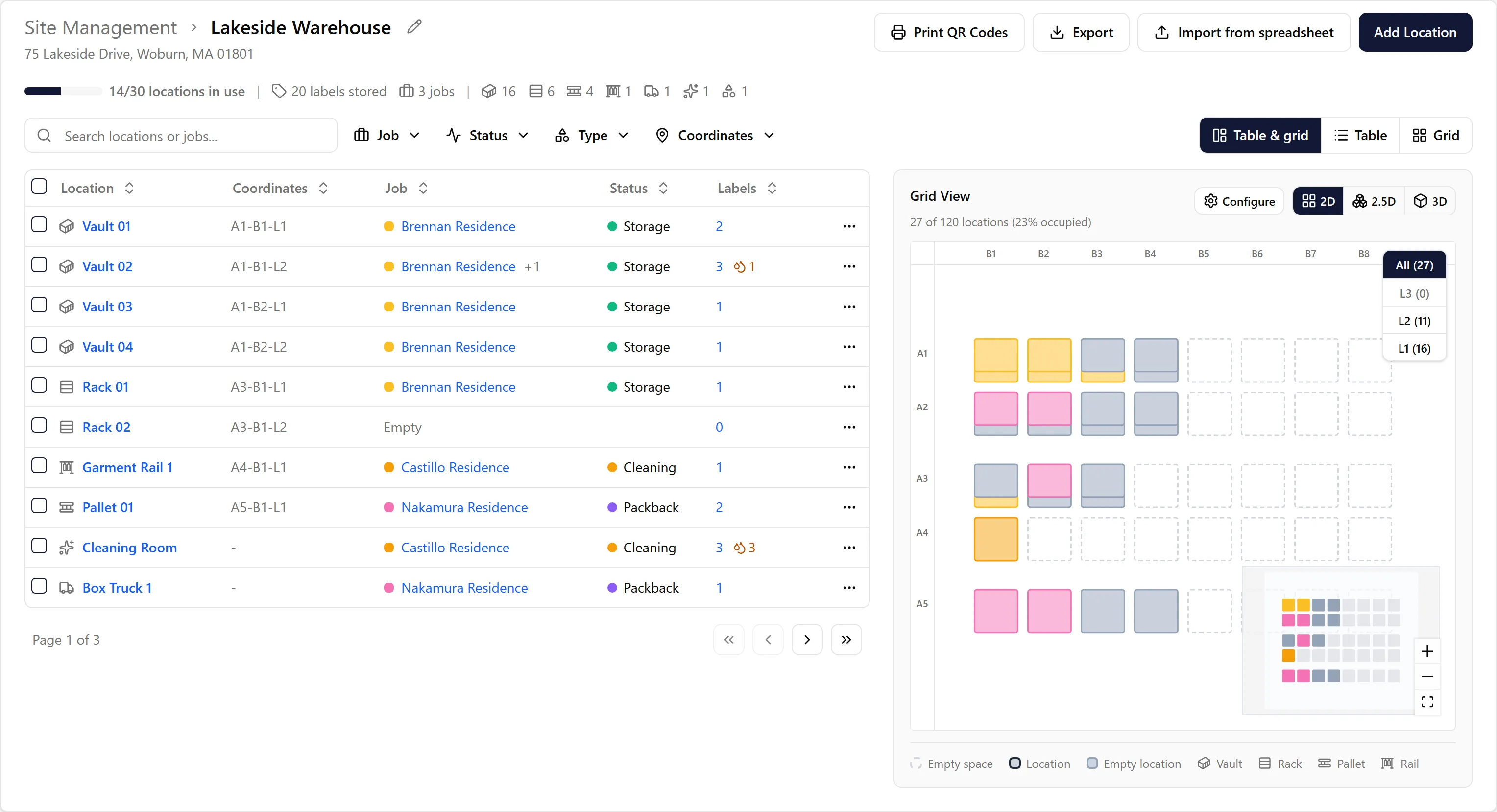Click the grid minimap thumbnail
Image resolution: width=1497 pixels, height=812 pixels.
(1341, 640)
